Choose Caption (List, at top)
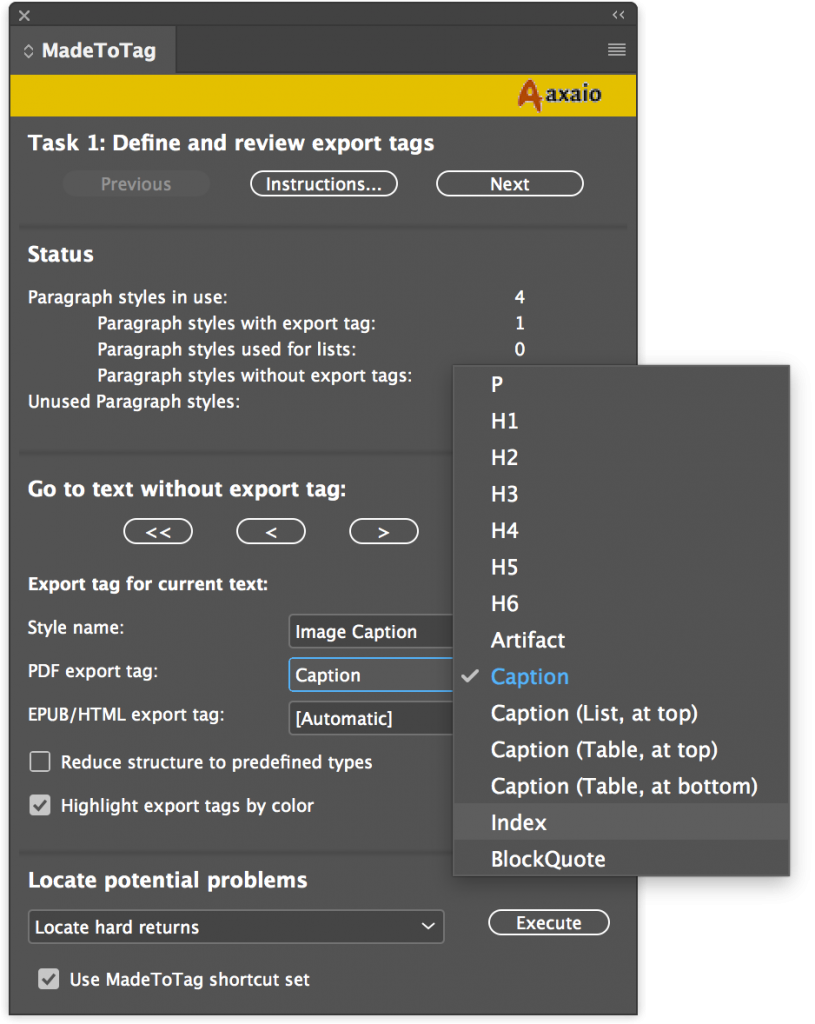This screenshot has height=1024, width=815. 622,713
